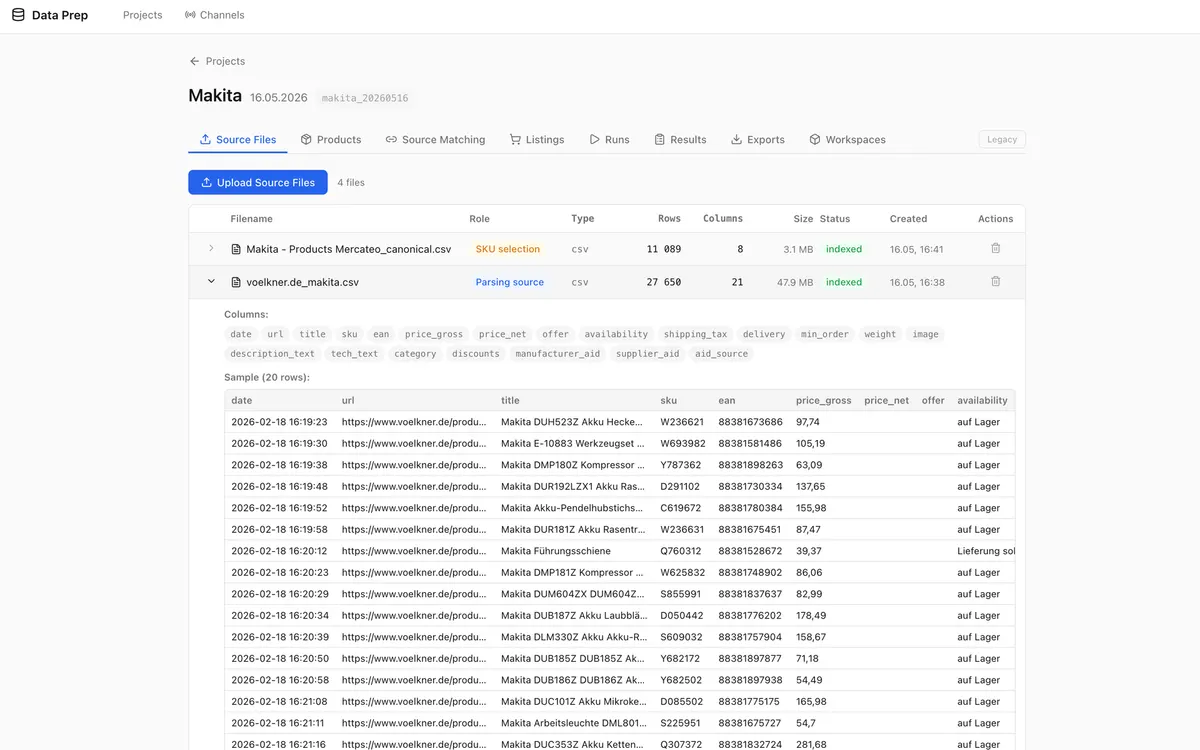Click cart icon on Listings tab
1200x750 pixels.
coord(515,140)
